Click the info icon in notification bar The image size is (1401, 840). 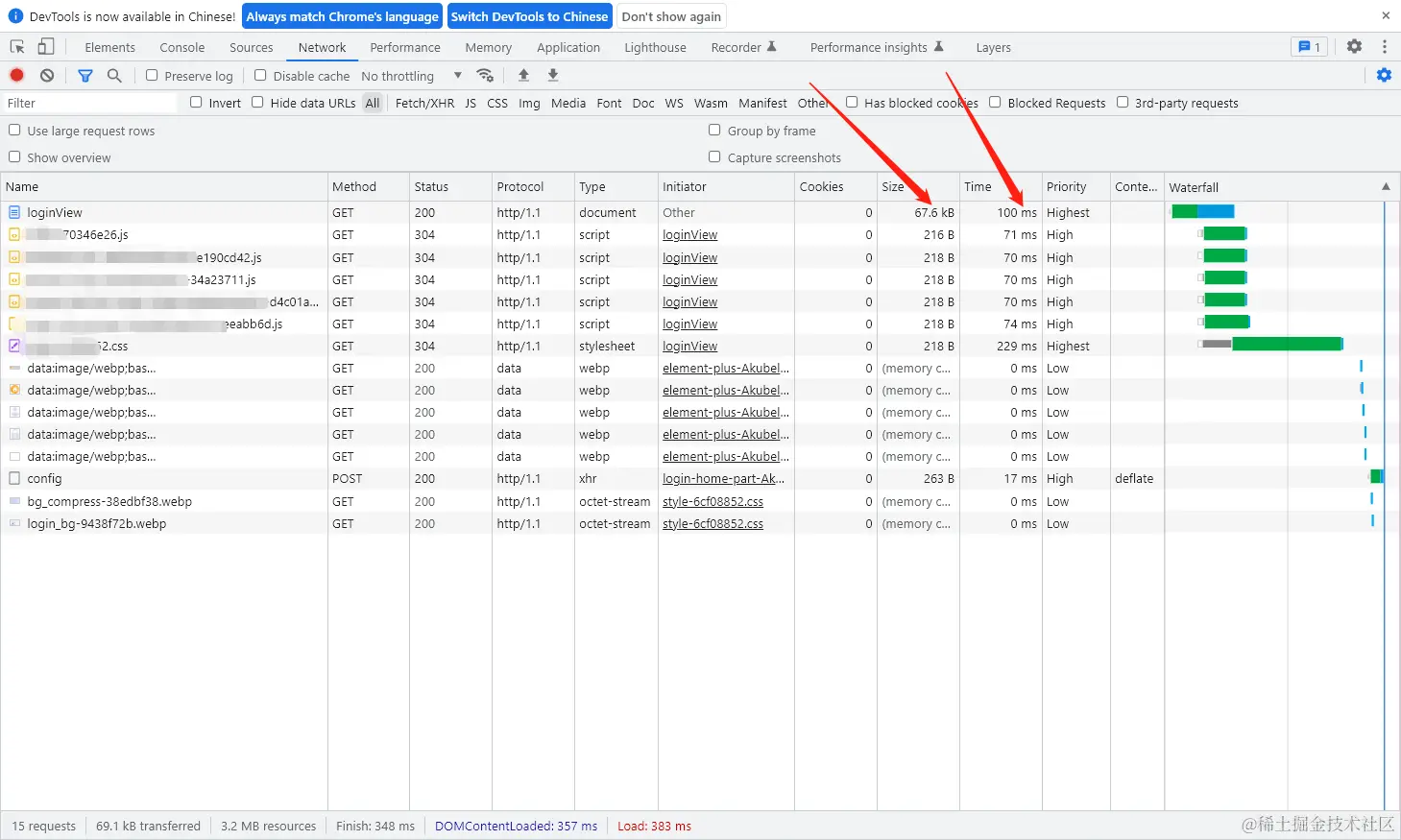[15, 16]
